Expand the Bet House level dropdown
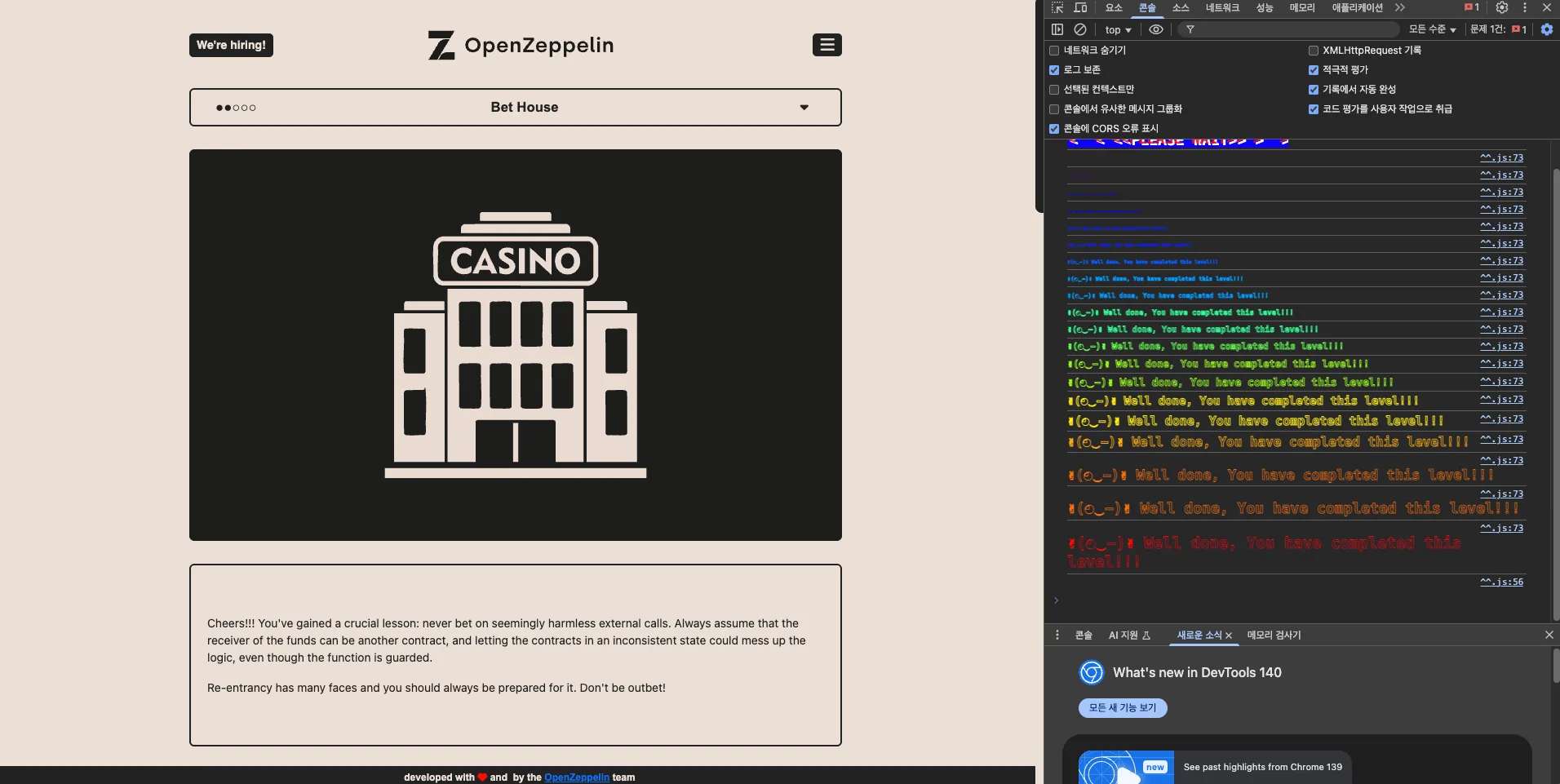The image size is (1560, 784). pos(516,107)
